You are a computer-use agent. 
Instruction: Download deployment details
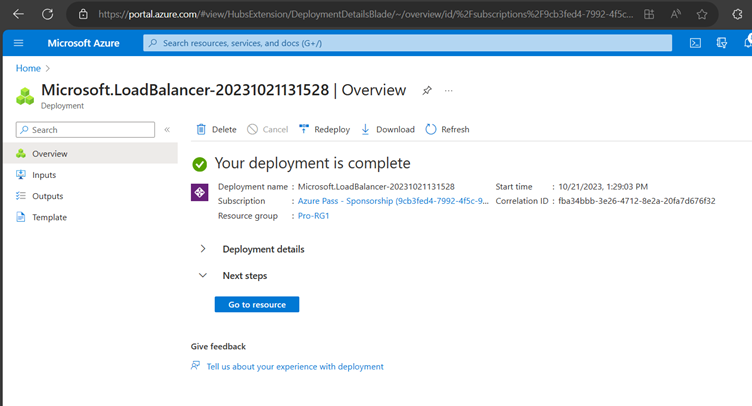(388, 129)
